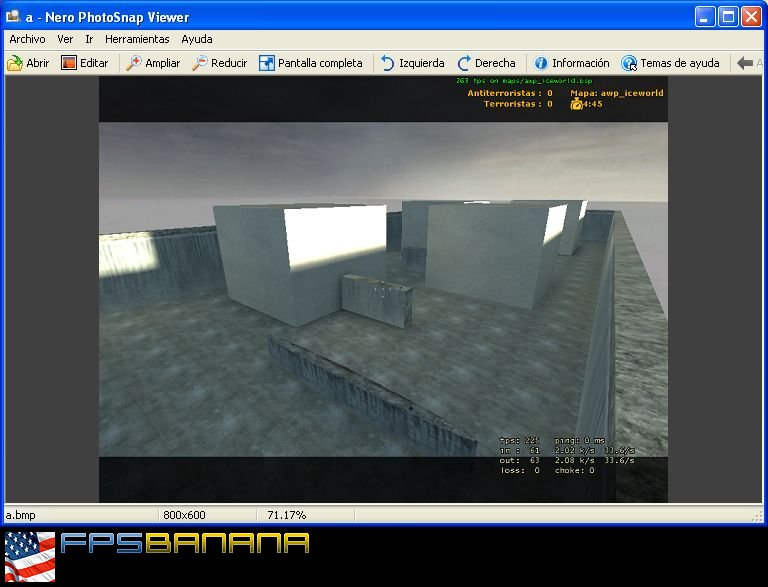
Task: Click the Ampliar button label
Action: click(x=163, y=63)
